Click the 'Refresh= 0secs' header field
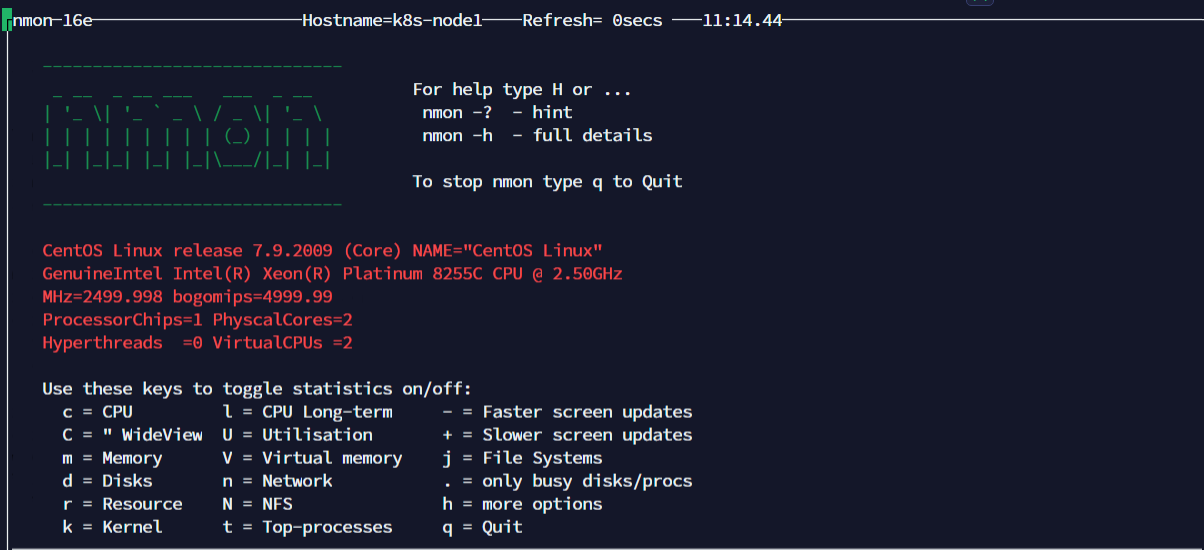Viewport: 1204px width, 550px height. point(592,21)
